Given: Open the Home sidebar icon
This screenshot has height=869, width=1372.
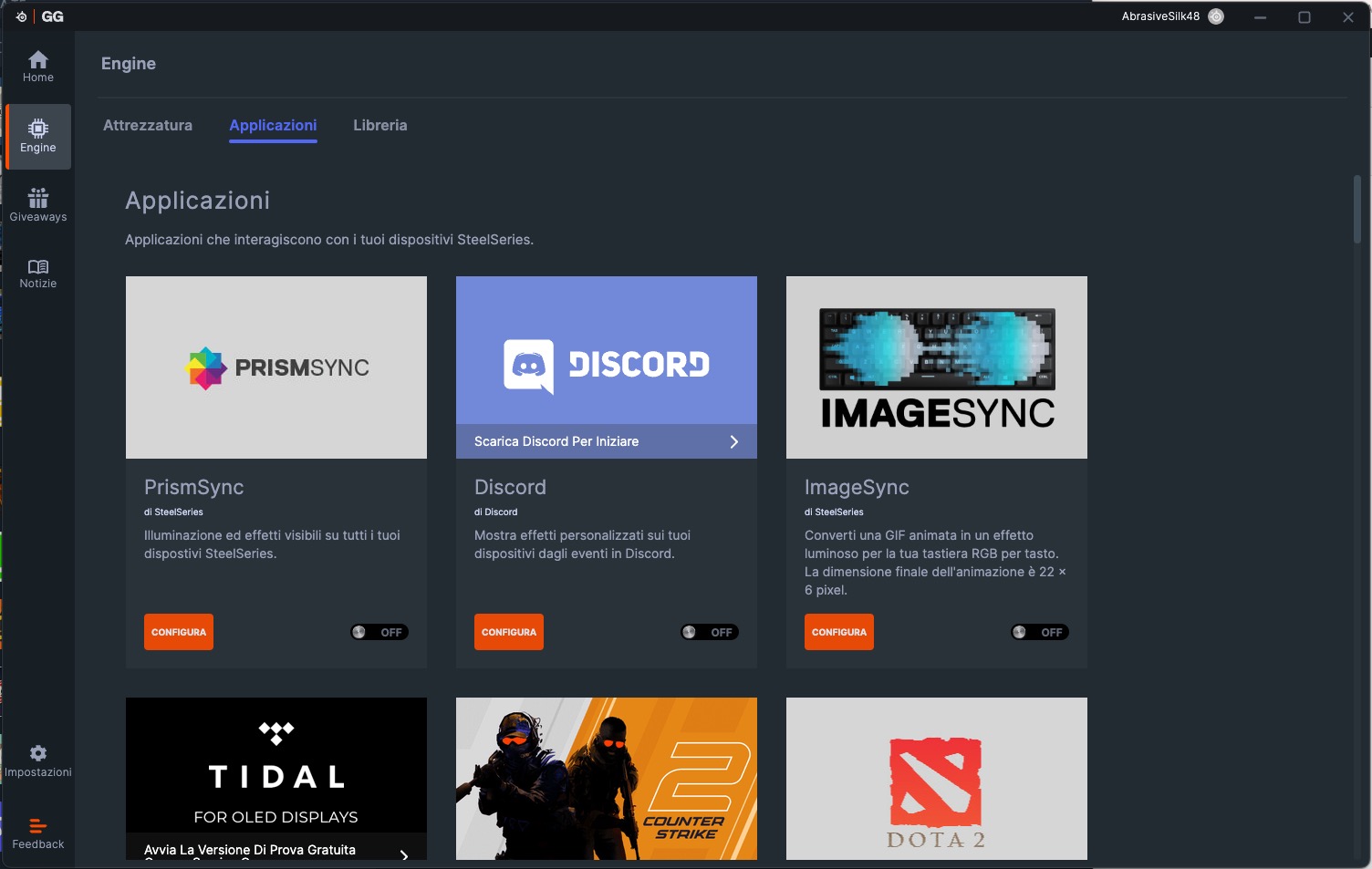Looking at the screenshot, I should pyautogui.click(x=38, y=60).
